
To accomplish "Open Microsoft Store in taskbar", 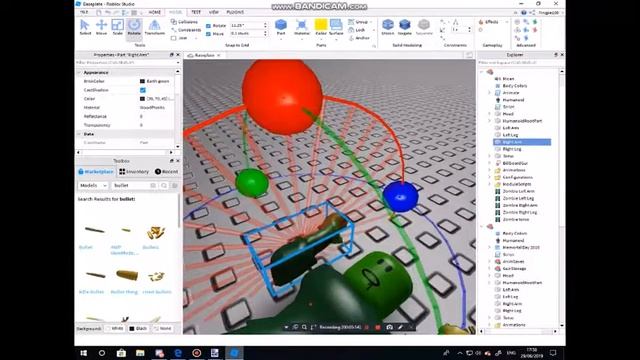I will coord(121,353).
